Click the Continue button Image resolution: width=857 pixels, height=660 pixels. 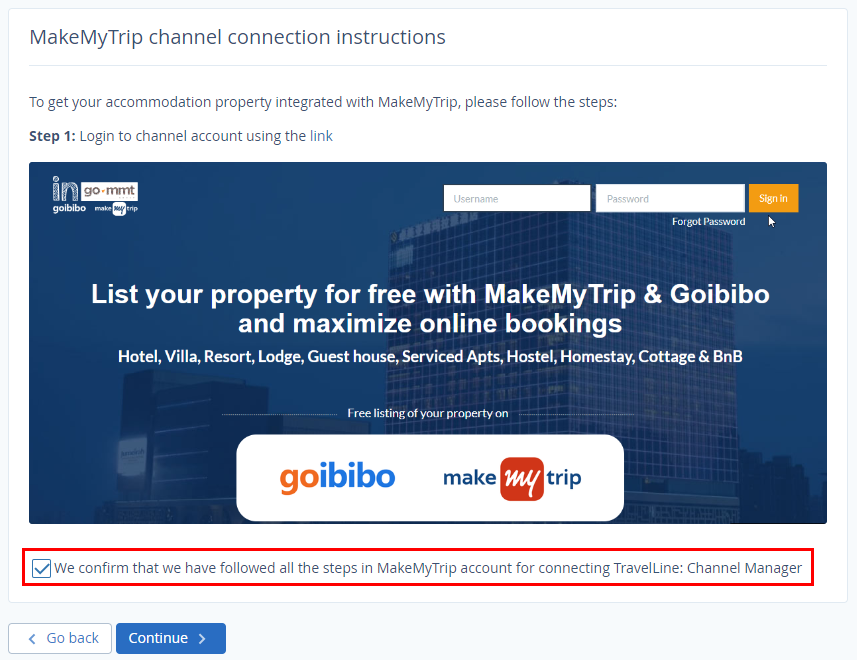click(x=171, y=638)
